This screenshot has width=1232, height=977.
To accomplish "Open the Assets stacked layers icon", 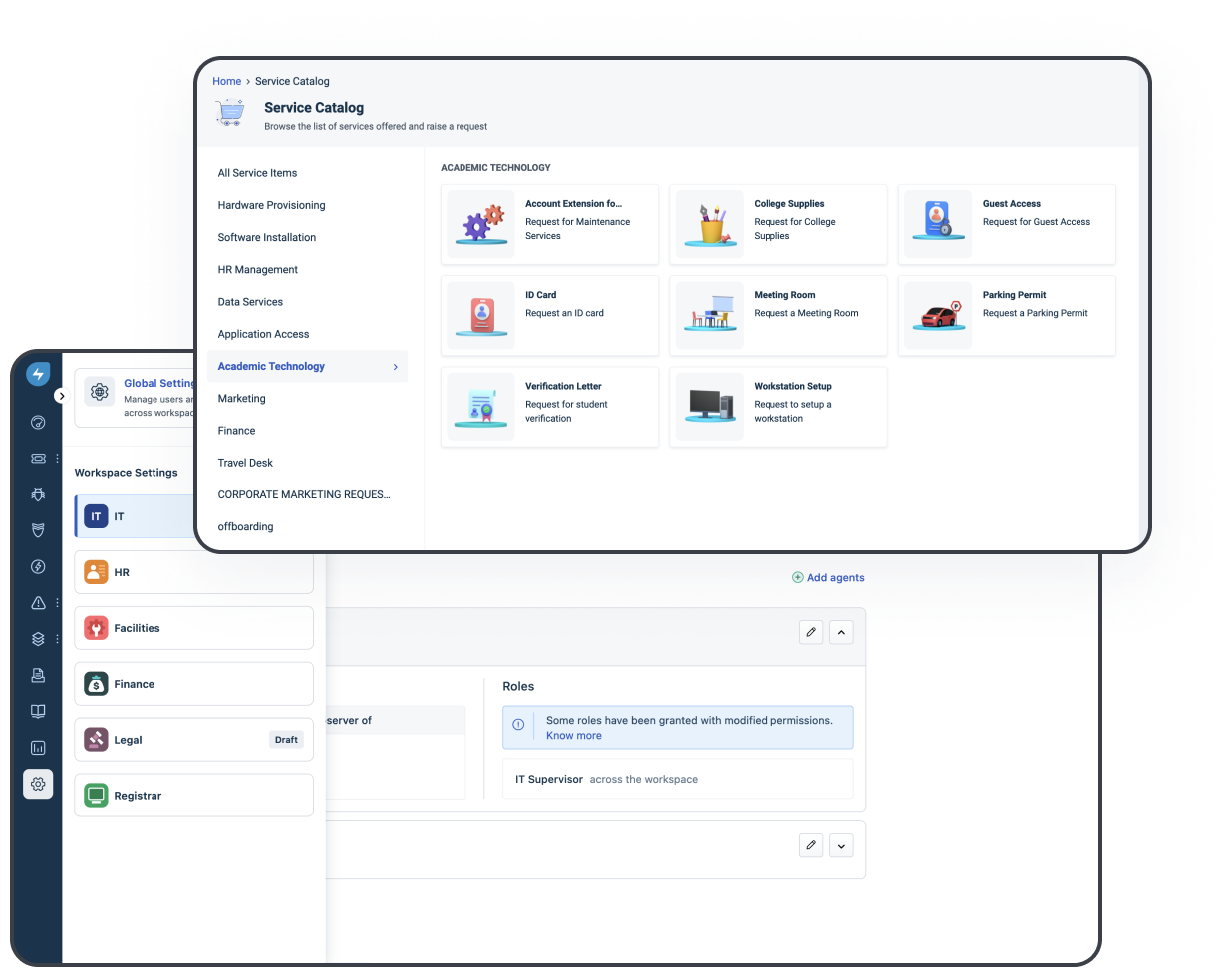I will pos(38,639).
